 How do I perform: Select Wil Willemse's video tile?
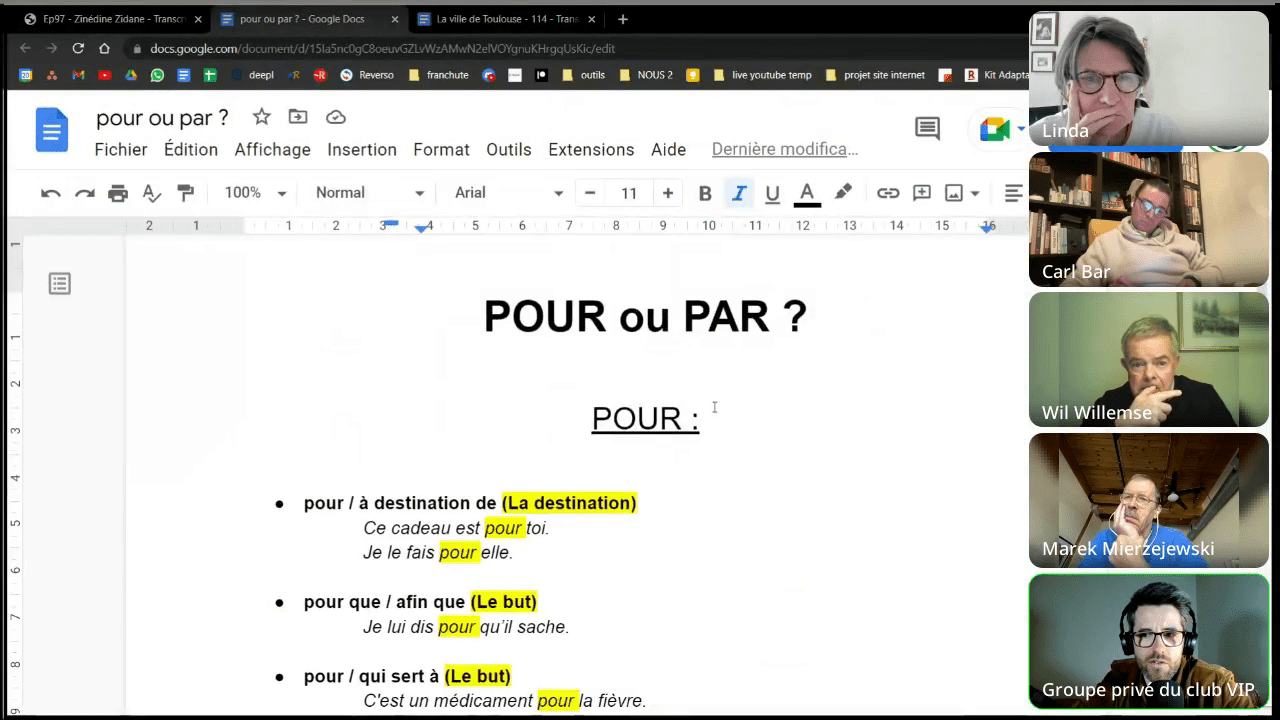(x=1148, y=360)
